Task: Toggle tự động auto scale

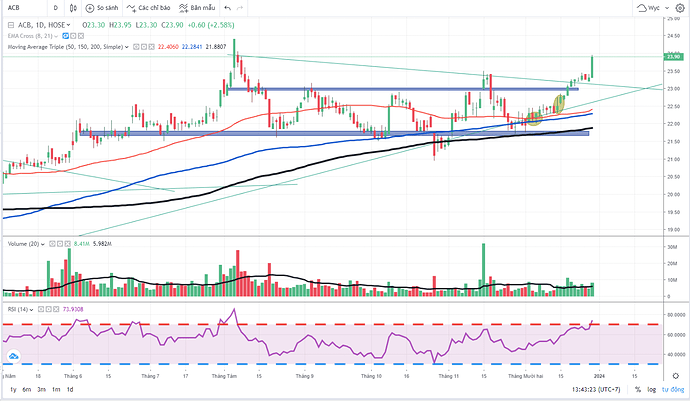Action: coord(673,390)
